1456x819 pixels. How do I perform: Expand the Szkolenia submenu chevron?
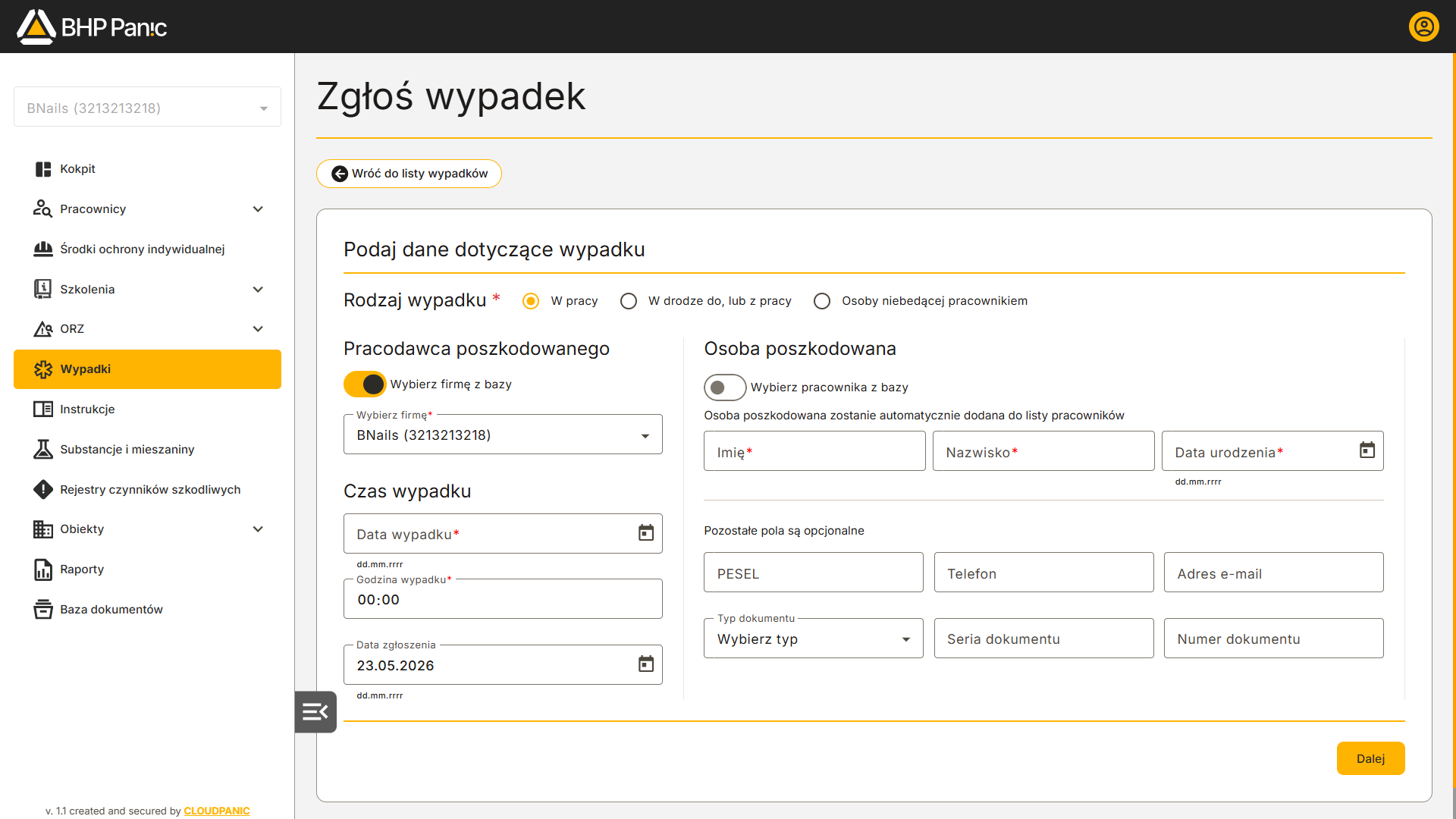pos(258,290)
